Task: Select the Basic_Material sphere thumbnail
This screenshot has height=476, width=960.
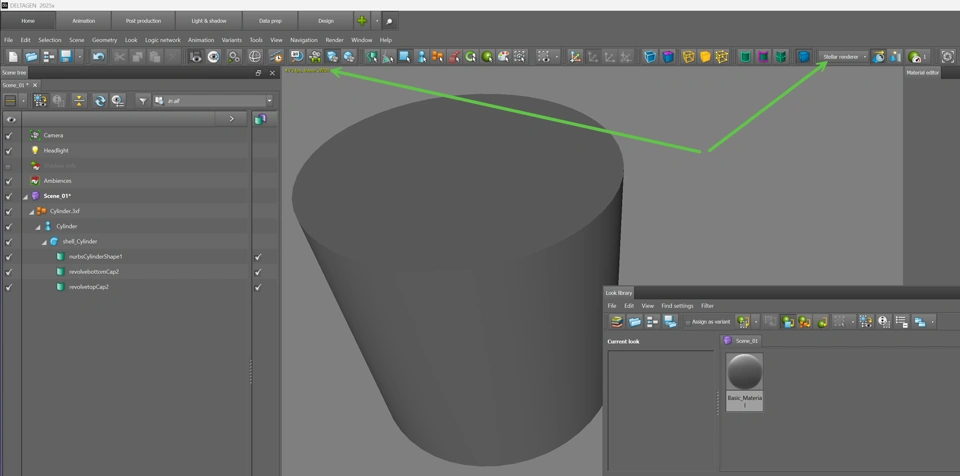Action: [744, 372]
